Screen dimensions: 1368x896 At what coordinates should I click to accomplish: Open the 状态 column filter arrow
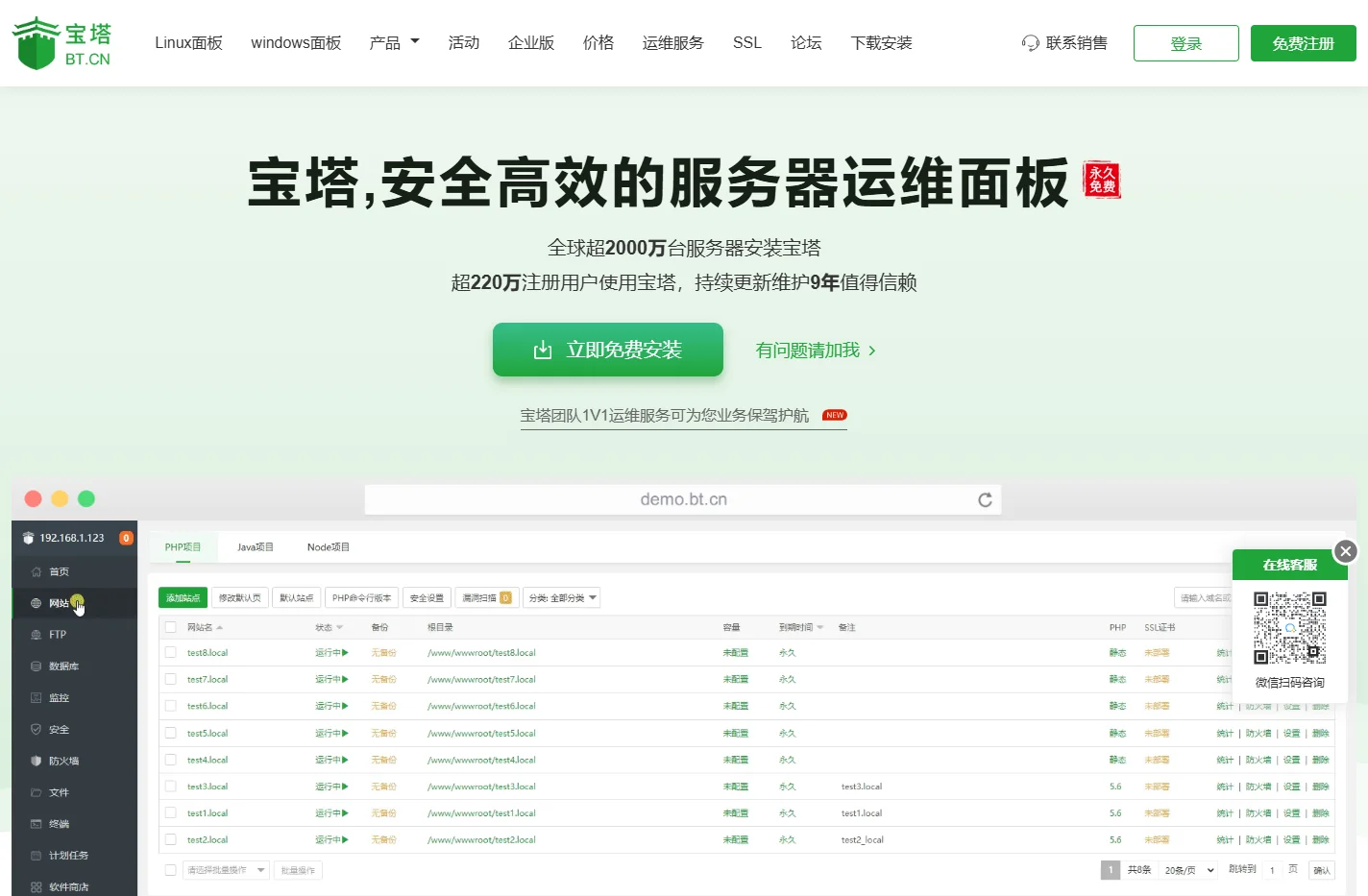pos(339,627)
